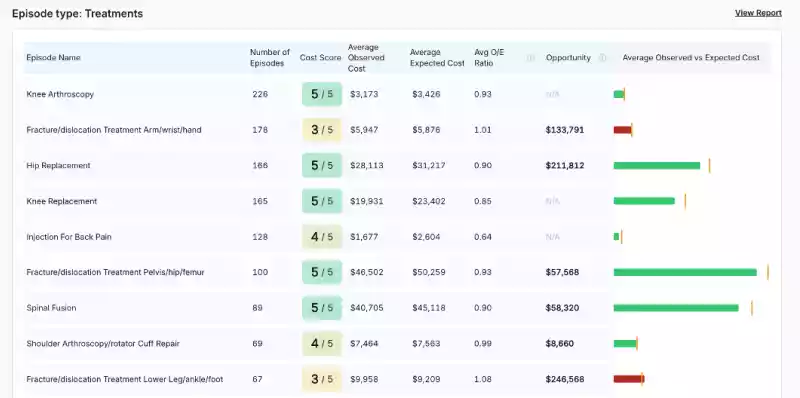This screenshot has height=398, width=800.
Task: Open the View Report link
Action: click(x=758, y=13)
